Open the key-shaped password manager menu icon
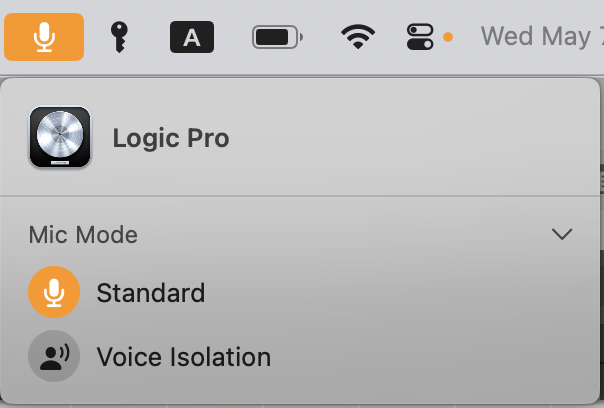 tap(119, 37)
